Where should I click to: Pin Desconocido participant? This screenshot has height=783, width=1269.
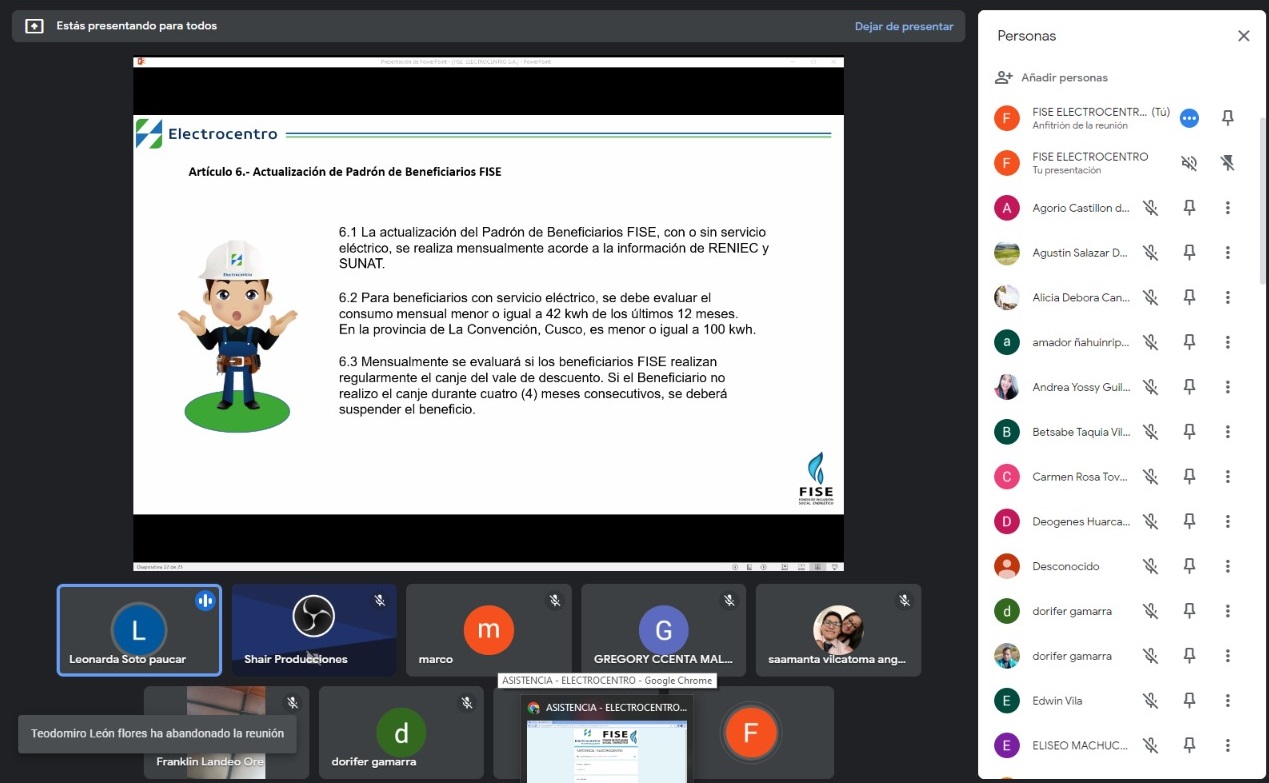(x=1189, y=566)
